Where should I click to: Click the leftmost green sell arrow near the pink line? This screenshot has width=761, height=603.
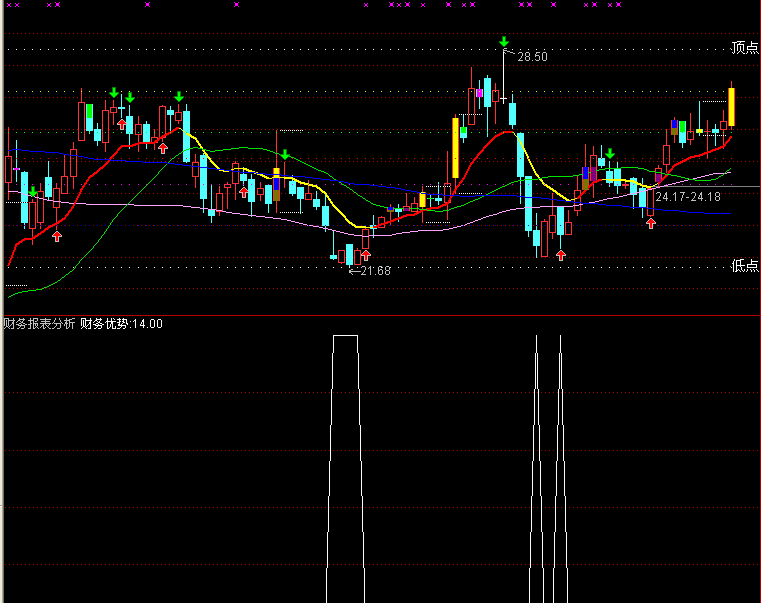tap(33, 192)
